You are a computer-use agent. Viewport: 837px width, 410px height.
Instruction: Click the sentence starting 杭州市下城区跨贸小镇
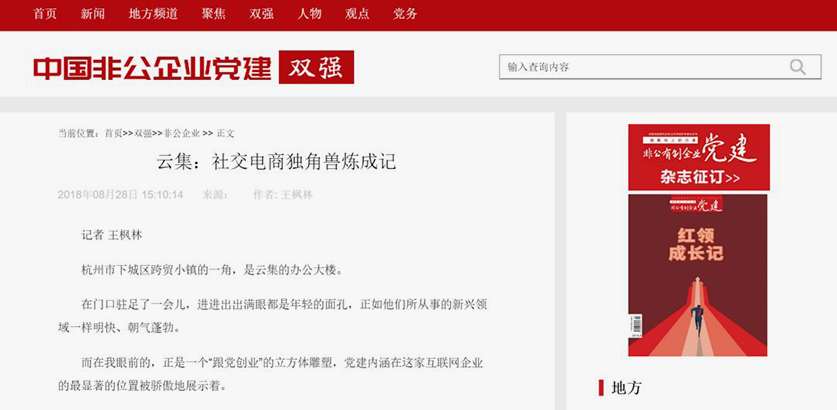click(212, 270)
